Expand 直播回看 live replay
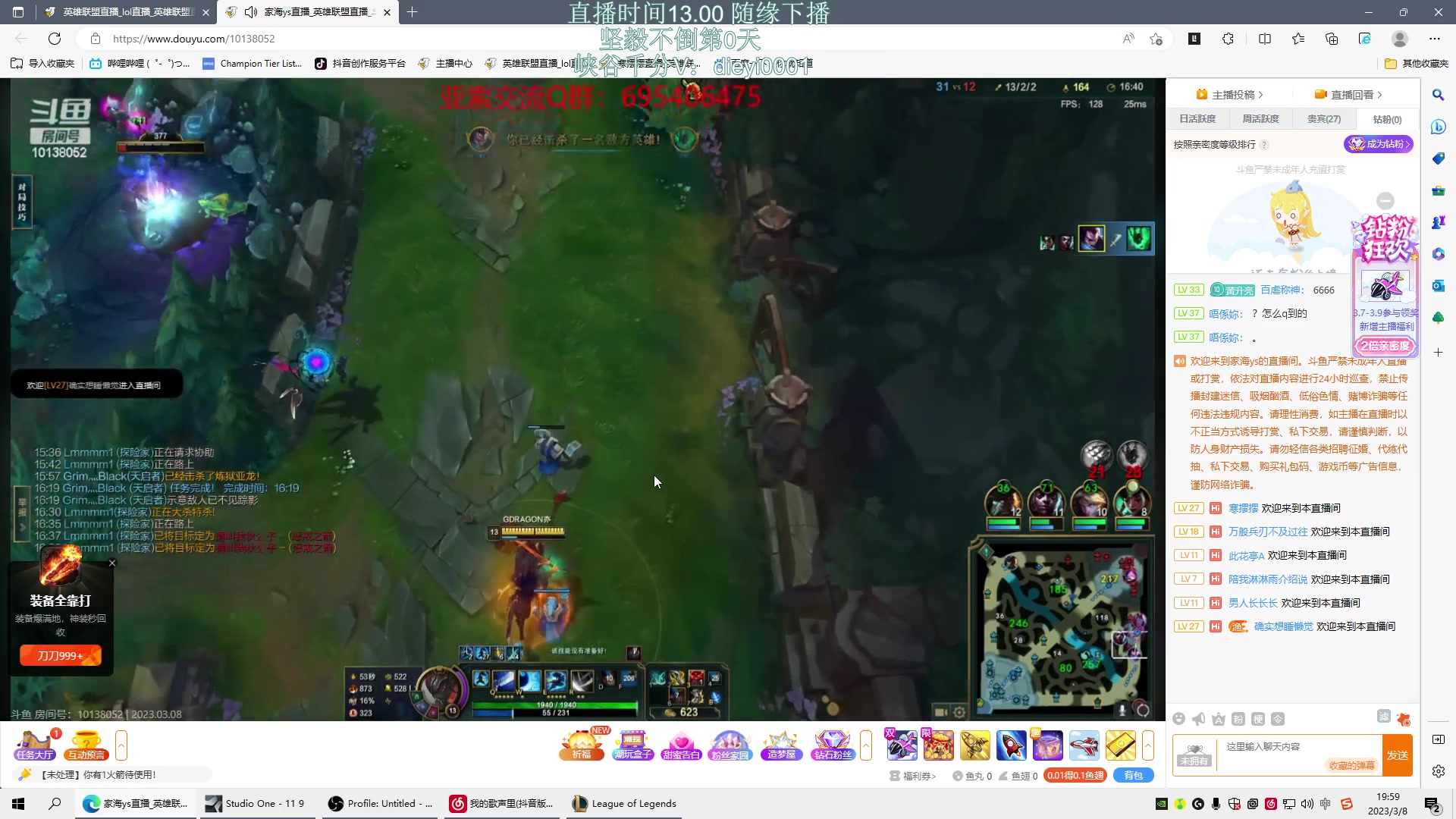This screenshot has width=1456, height=819. click(1348, 95)
